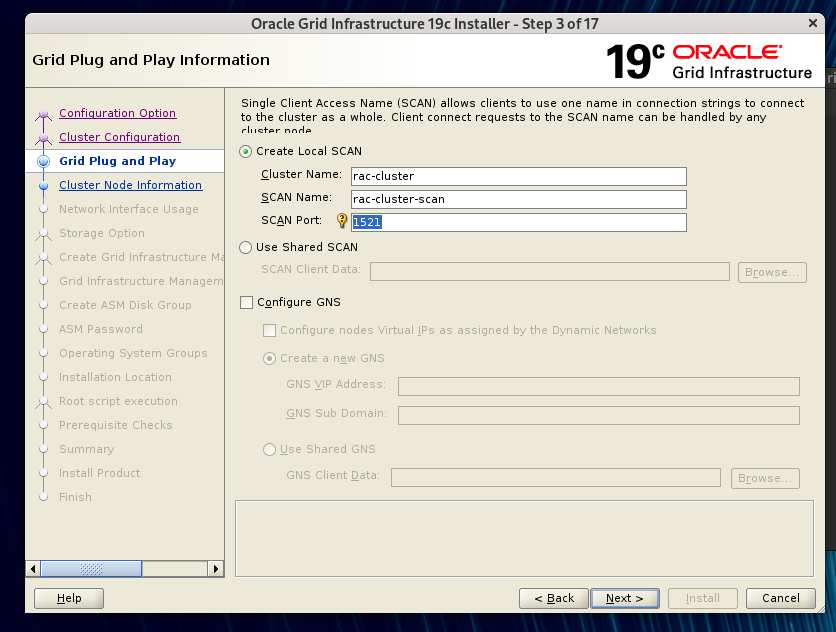This screenshot has height=632, width=836.
Task: Click into the SCAN Name field
Action: [x=519, y=199]
